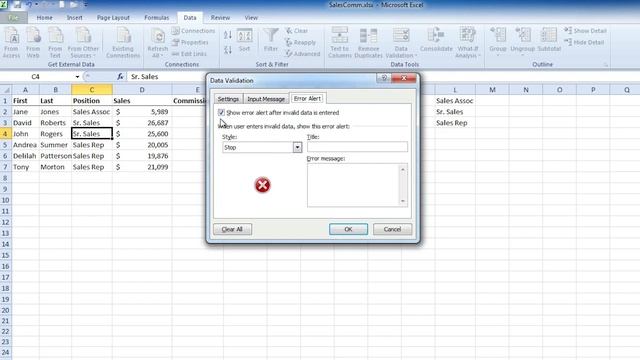Click the Title input field
The image size is (640, 360).
357,147
